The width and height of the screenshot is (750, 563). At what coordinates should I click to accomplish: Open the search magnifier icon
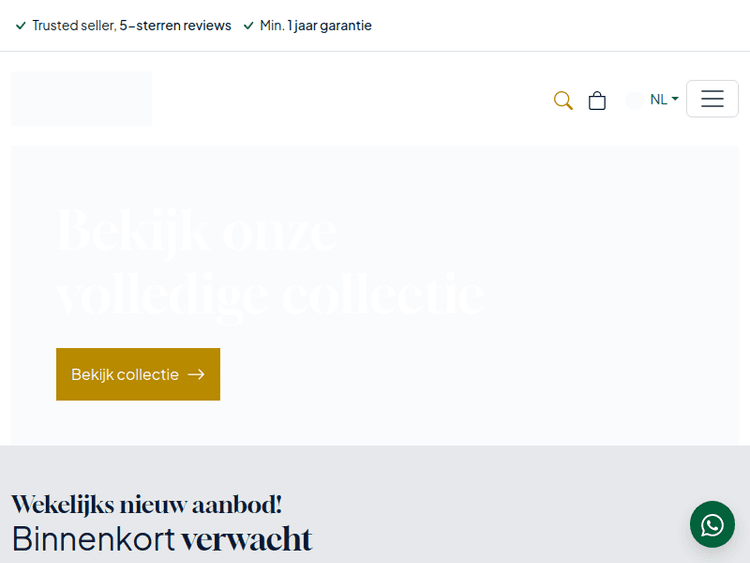coord(563,100)
